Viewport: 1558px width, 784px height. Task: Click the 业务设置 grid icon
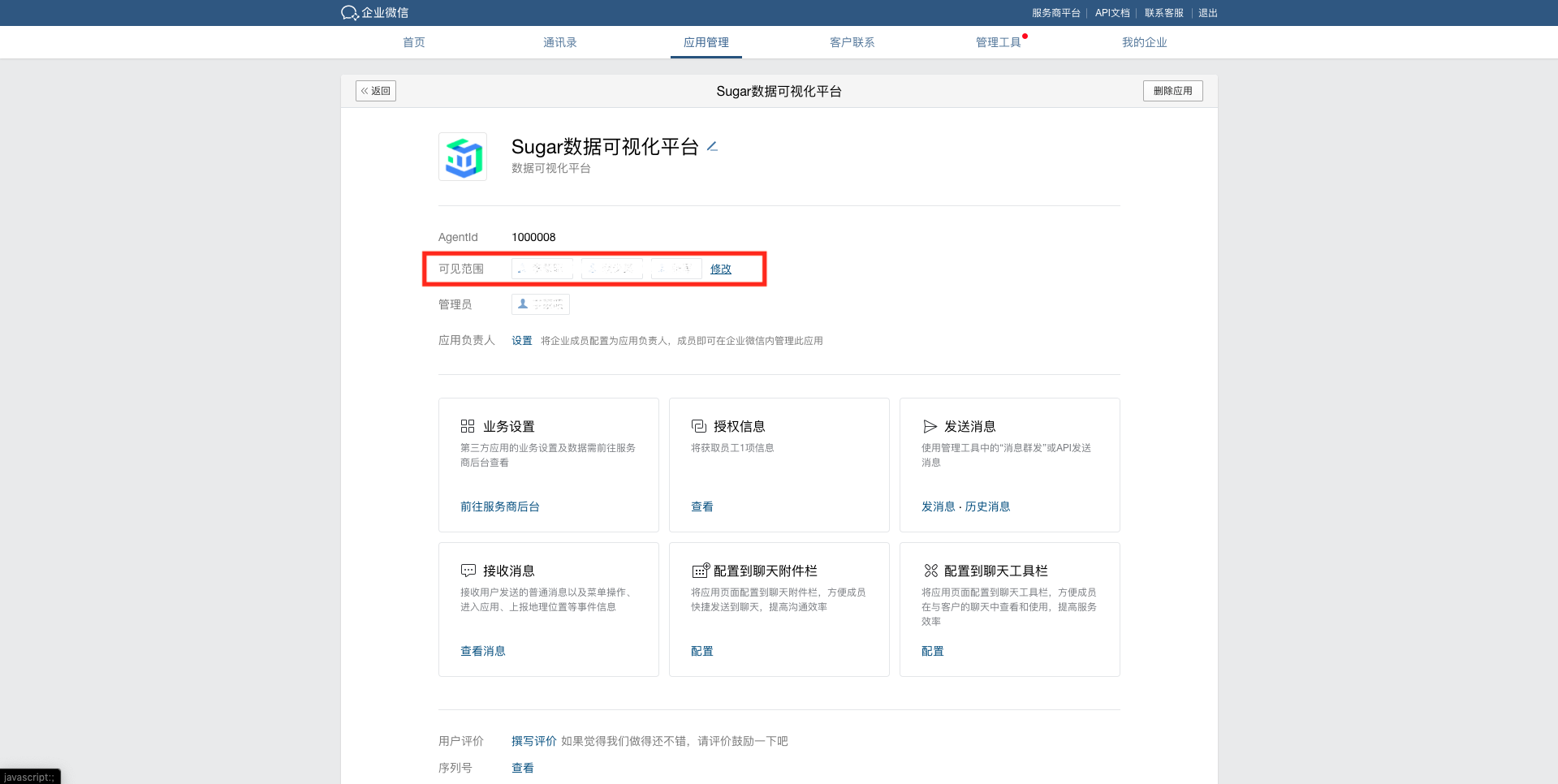coord(468,426)
